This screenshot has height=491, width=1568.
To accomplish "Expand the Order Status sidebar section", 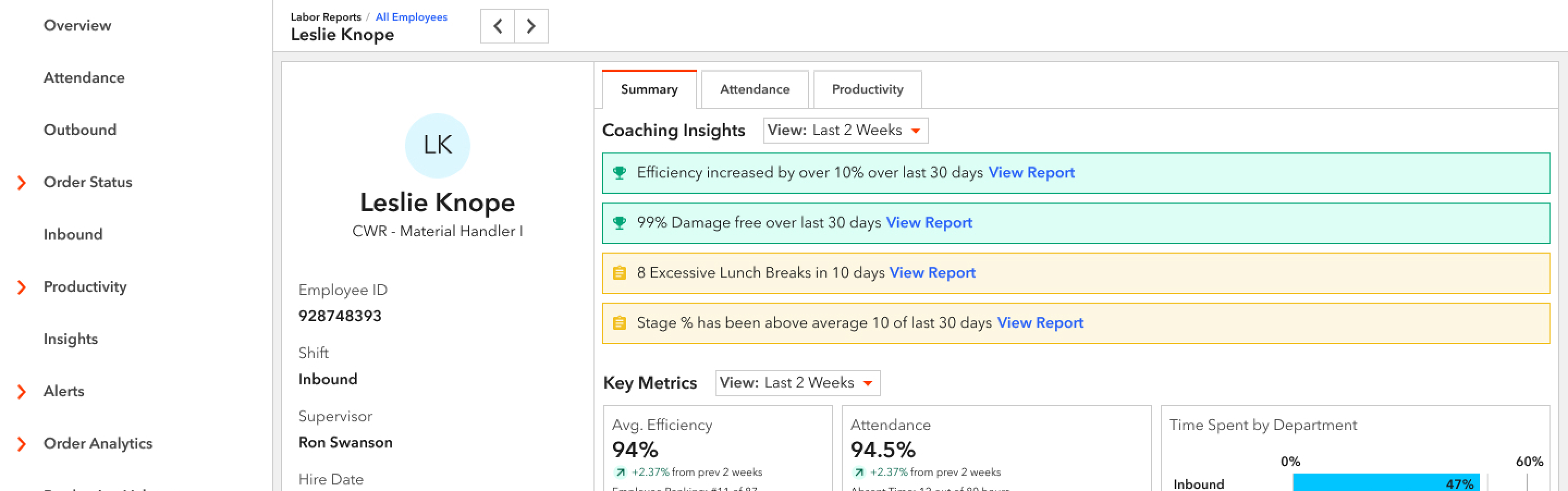I will click(x=22, y=182).
